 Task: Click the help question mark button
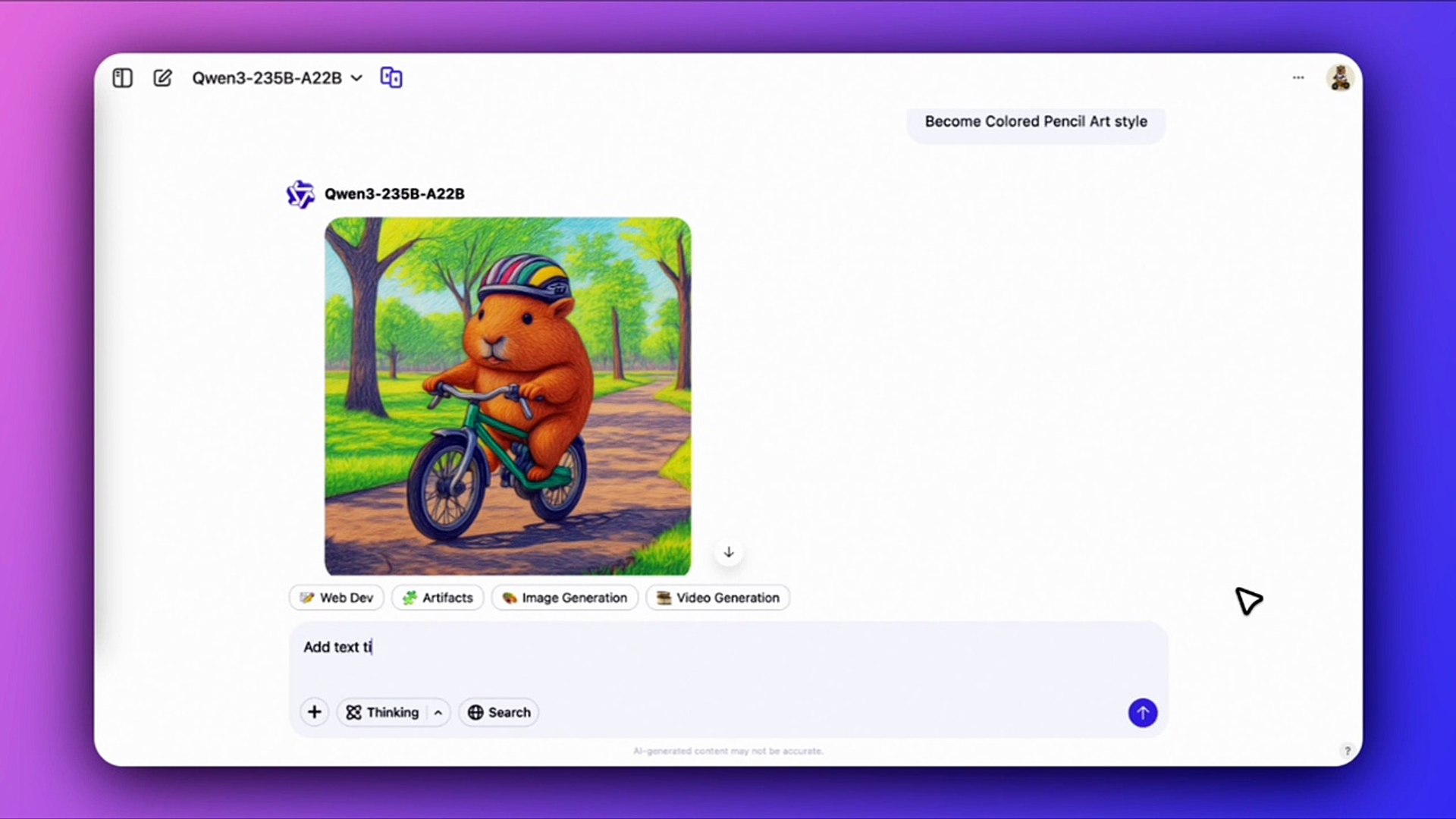point(1348,751)
